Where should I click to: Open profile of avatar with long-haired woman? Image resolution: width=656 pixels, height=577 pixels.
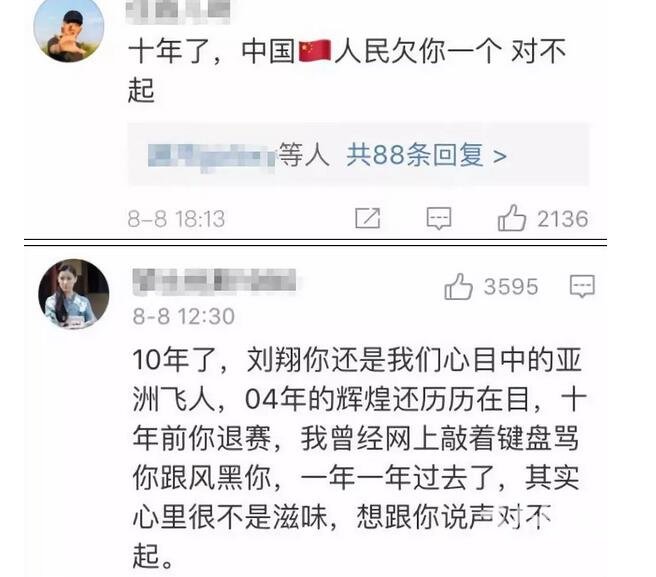click(74, 294)
